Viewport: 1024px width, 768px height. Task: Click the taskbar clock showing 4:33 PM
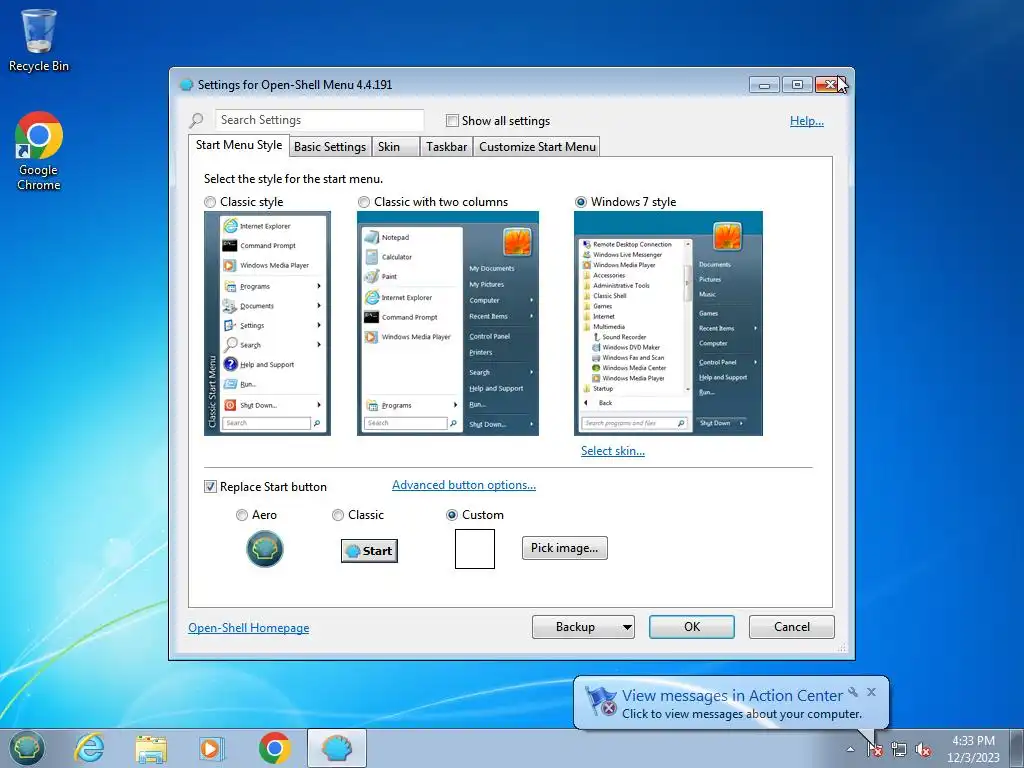coord(973,748)
